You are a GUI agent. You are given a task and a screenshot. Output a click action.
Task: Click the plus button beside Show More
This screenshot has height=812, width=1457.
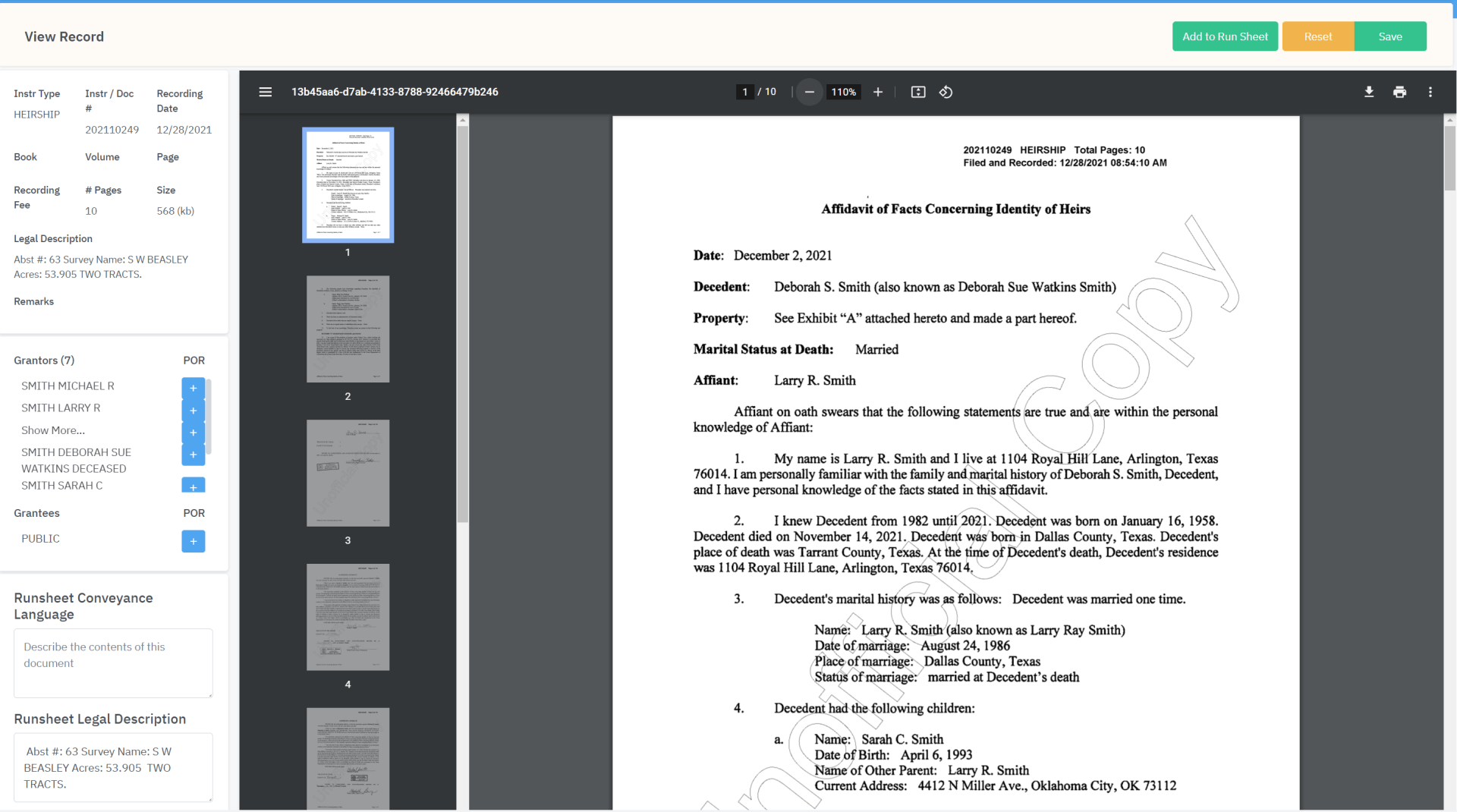click(x=194, y=432)
